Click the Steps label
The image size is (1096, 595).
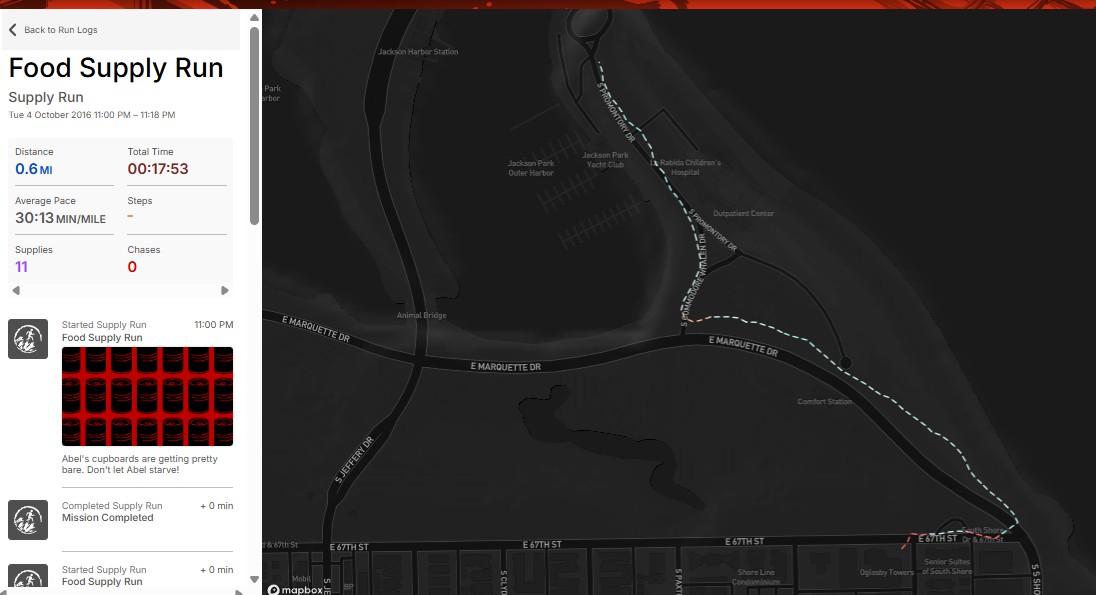click(x=140, y=201)
